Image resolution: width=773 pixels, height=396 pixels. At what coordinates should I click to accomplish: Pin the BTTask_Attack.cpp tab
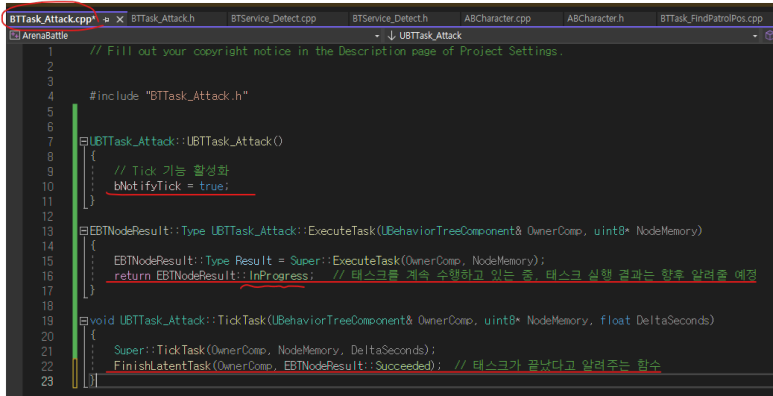(x=106, y=19)
